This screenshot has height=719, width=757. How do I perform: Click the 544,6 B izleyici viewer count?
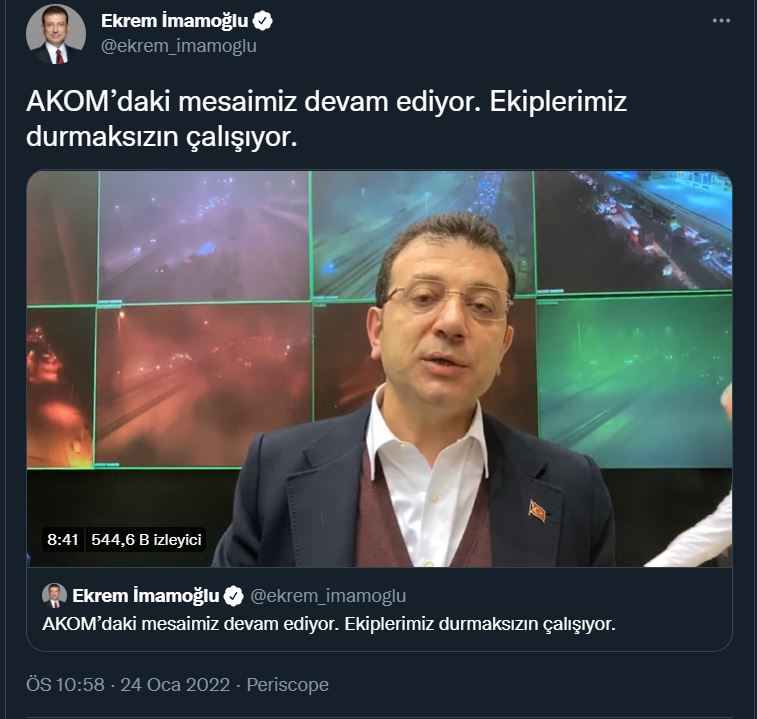point(146,539)
